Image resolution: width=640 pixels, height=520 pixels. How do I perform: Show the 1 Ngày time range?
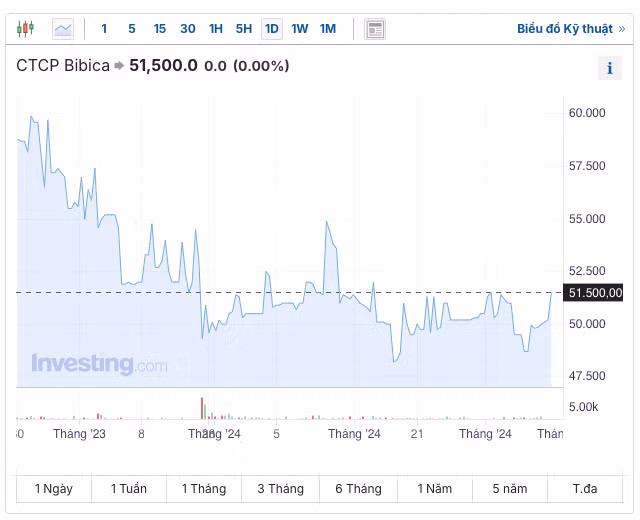(x=54, y=489)
